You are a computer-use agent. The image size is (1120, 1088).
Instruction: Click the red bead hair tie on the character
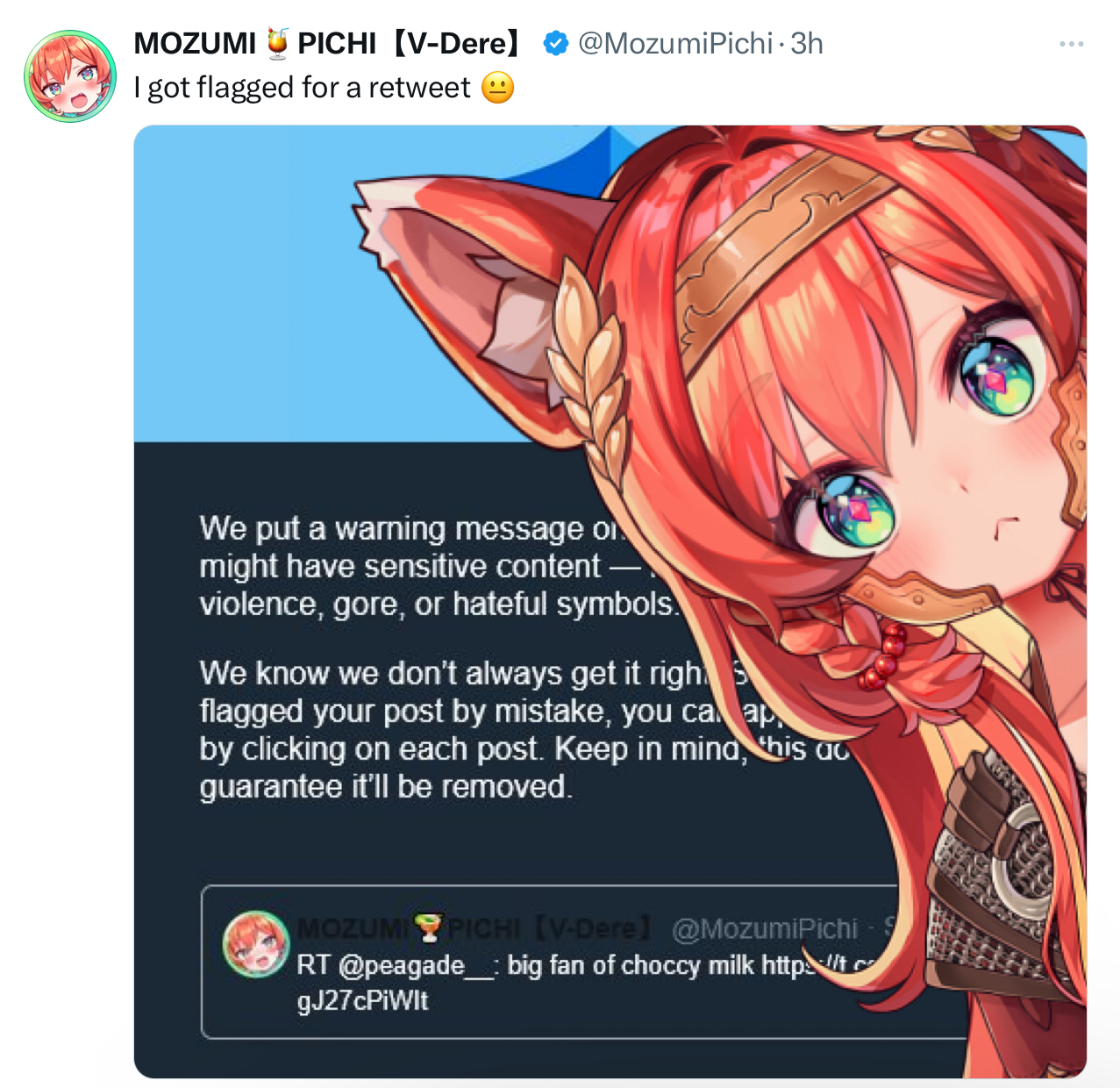(x=884, y=656)
